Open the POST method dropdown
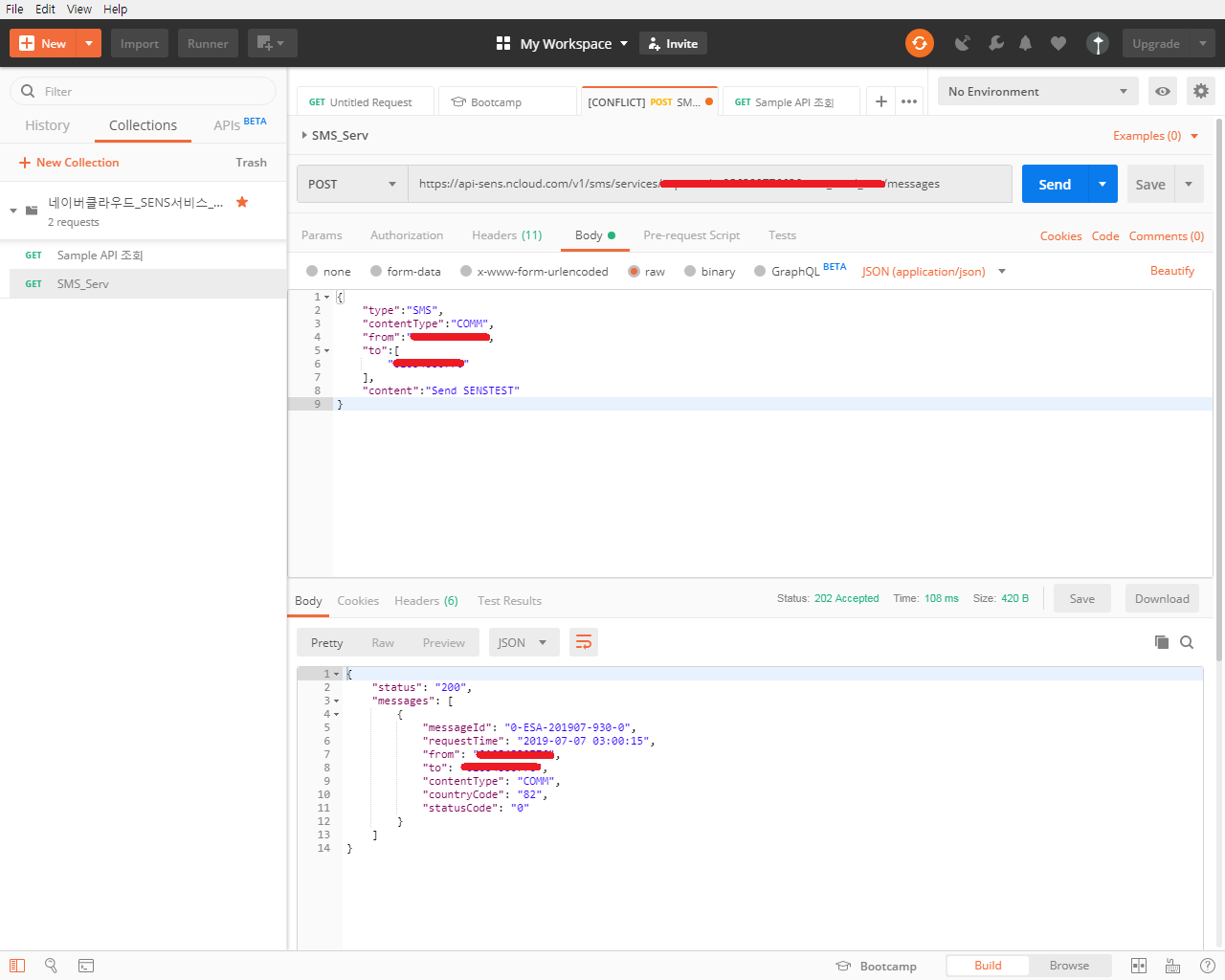 pyautogui.click(x=352, y=184)
